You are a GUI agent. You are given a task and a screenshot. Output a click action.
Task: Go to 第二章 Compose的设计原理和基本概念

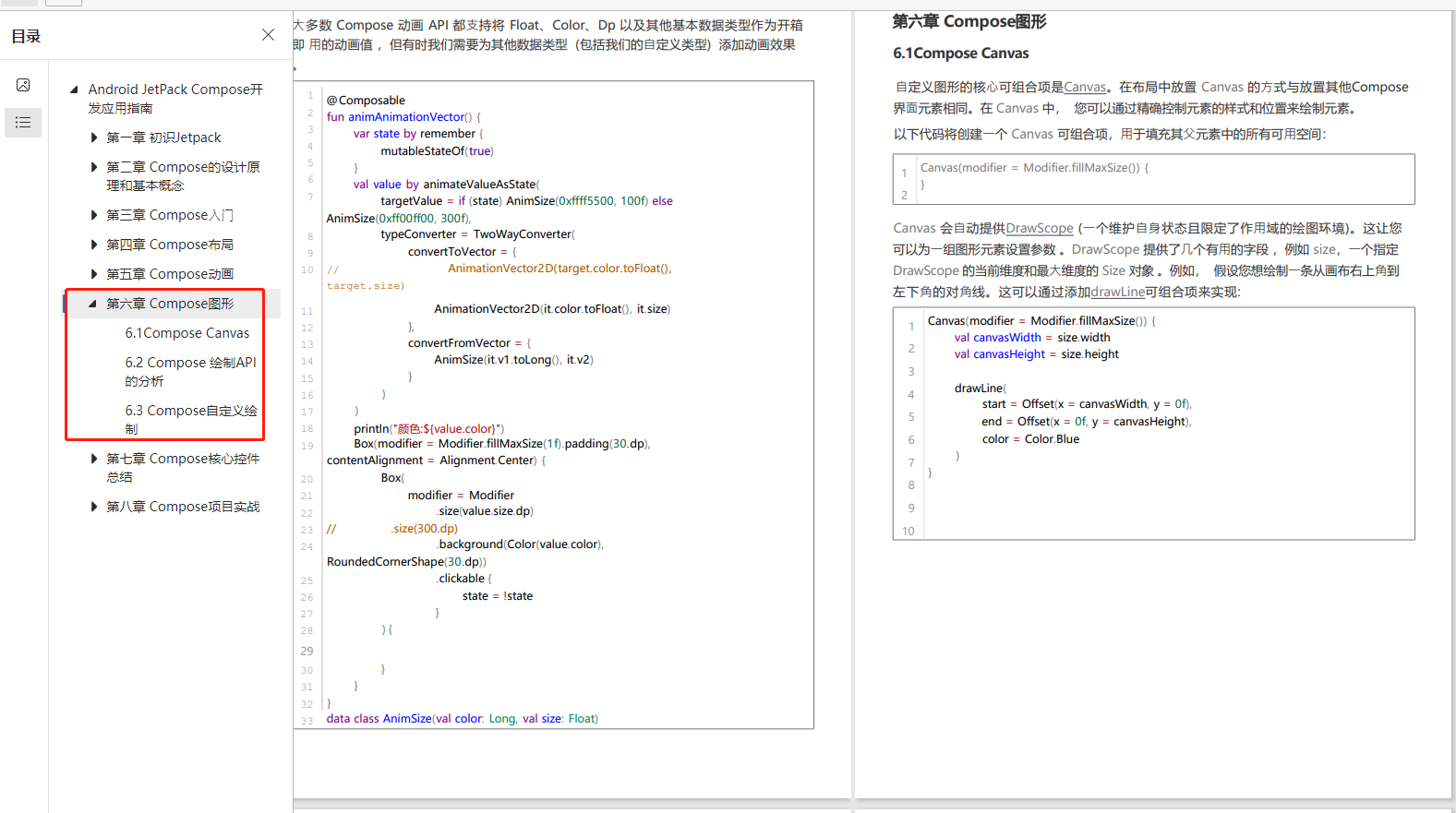(183, 176)
